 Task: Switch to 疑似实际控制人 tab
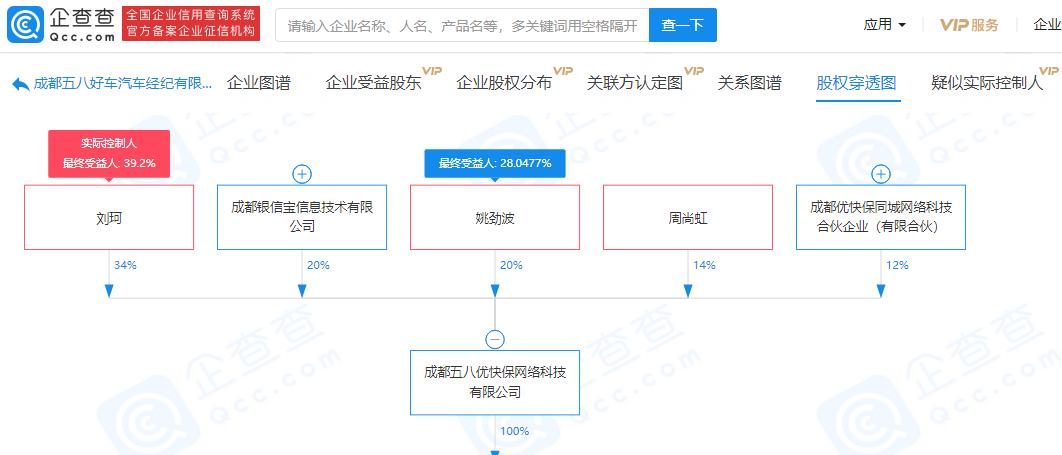987,83
